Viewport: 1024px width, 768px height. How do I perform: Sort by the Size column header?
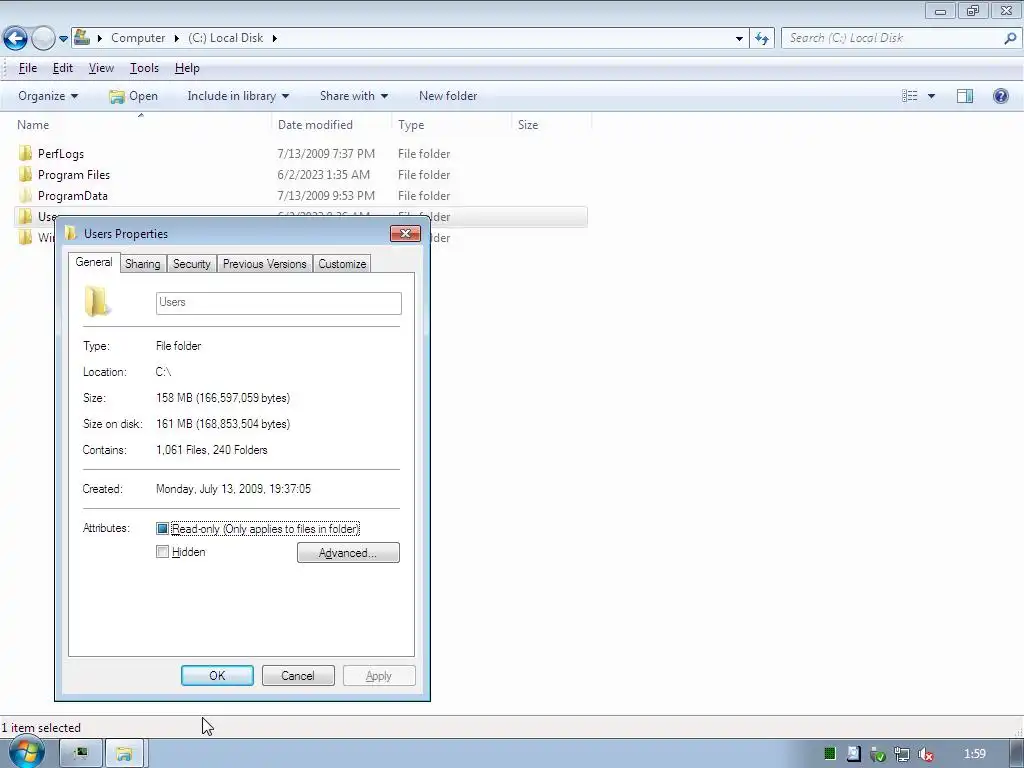pos(528,125)
